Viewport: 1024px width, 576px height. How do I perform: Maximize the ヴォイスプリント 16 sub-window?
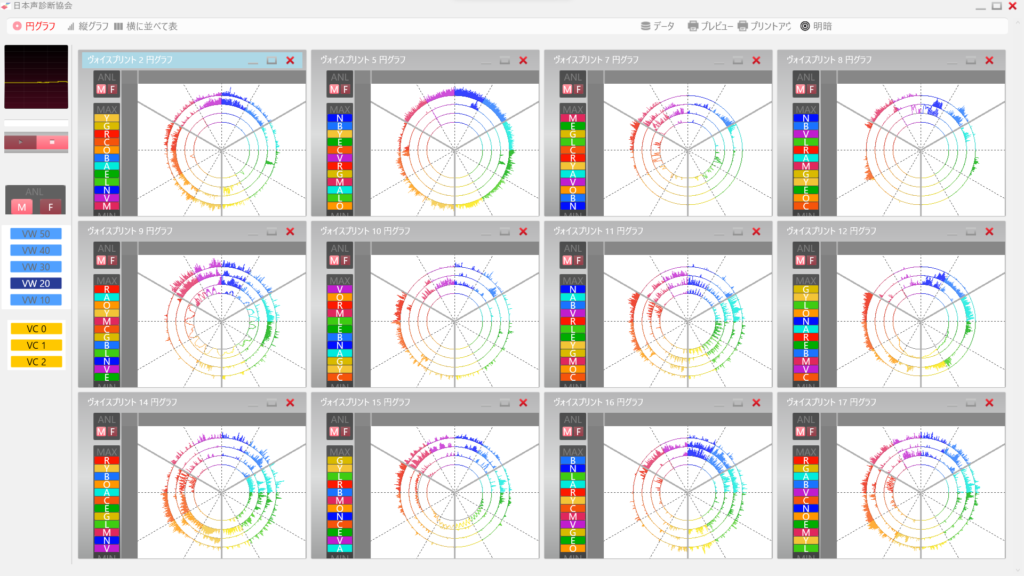click(x=738, y=403)
